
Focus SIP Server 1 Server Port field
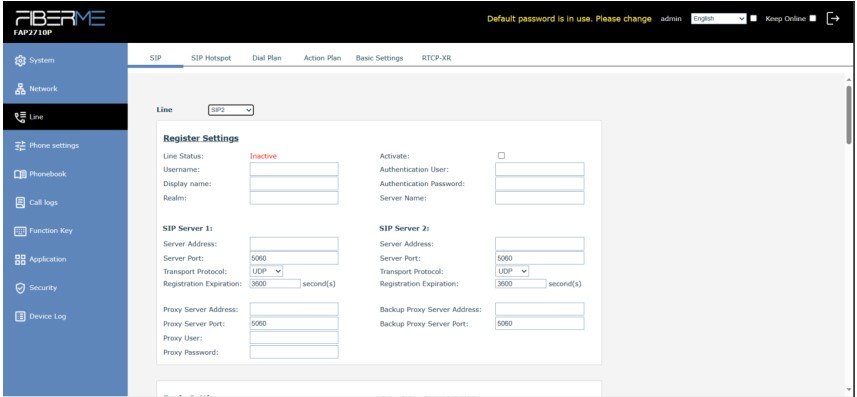[294, 258]
